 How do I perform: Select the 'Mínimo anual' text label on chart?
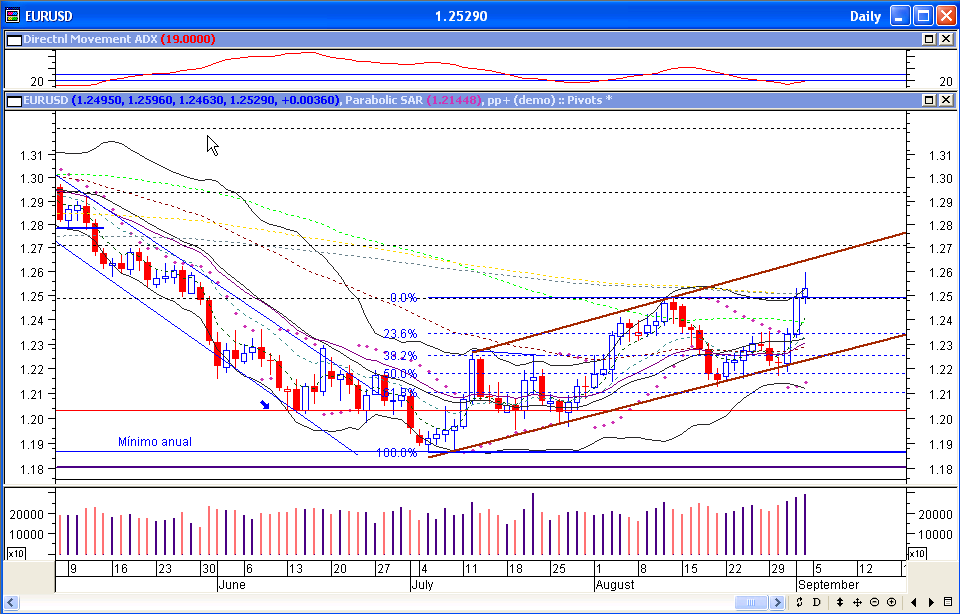[155, 441]
